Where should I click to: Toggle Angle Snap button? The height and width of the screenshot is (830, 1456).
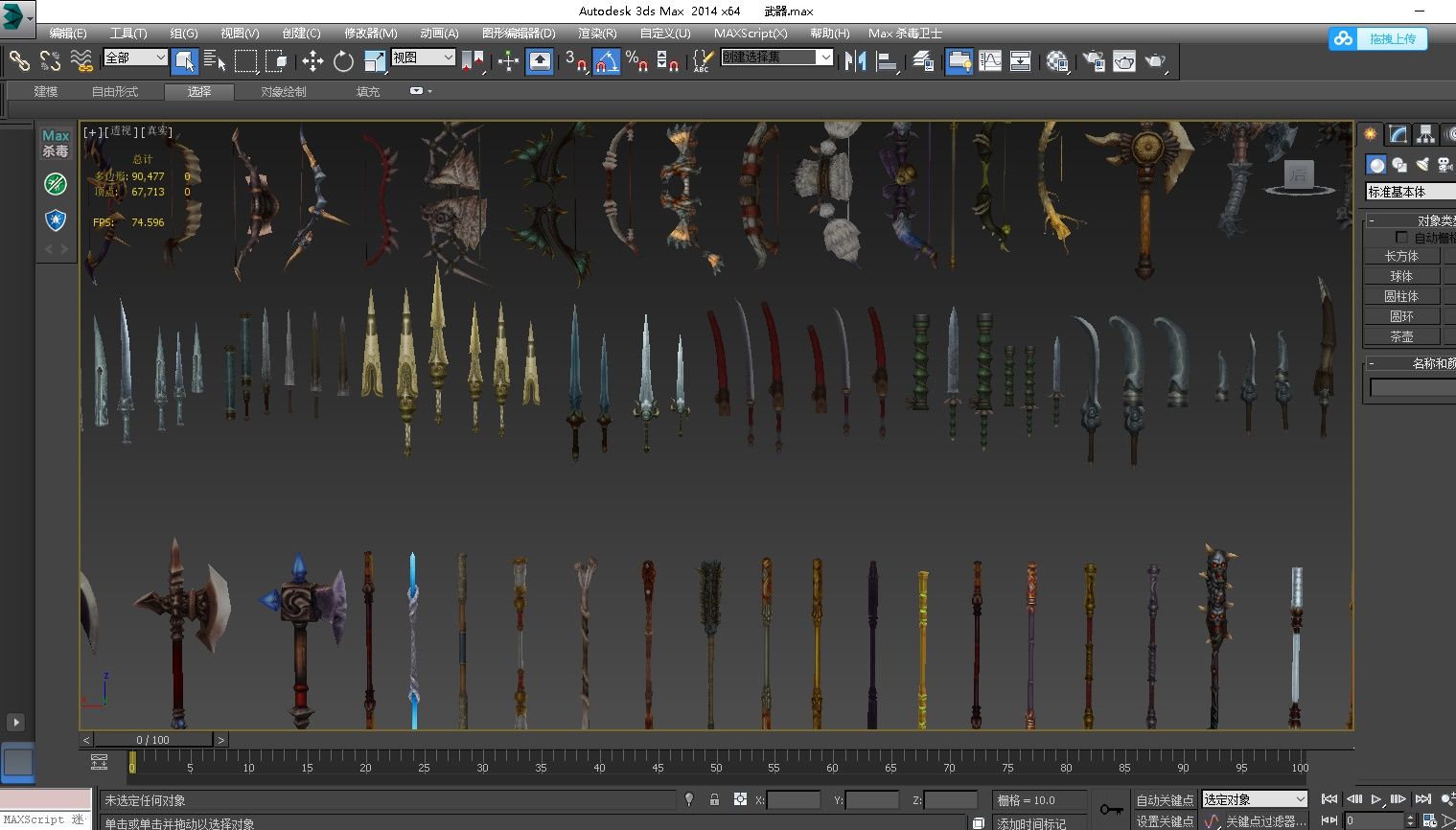click(606, 61)
